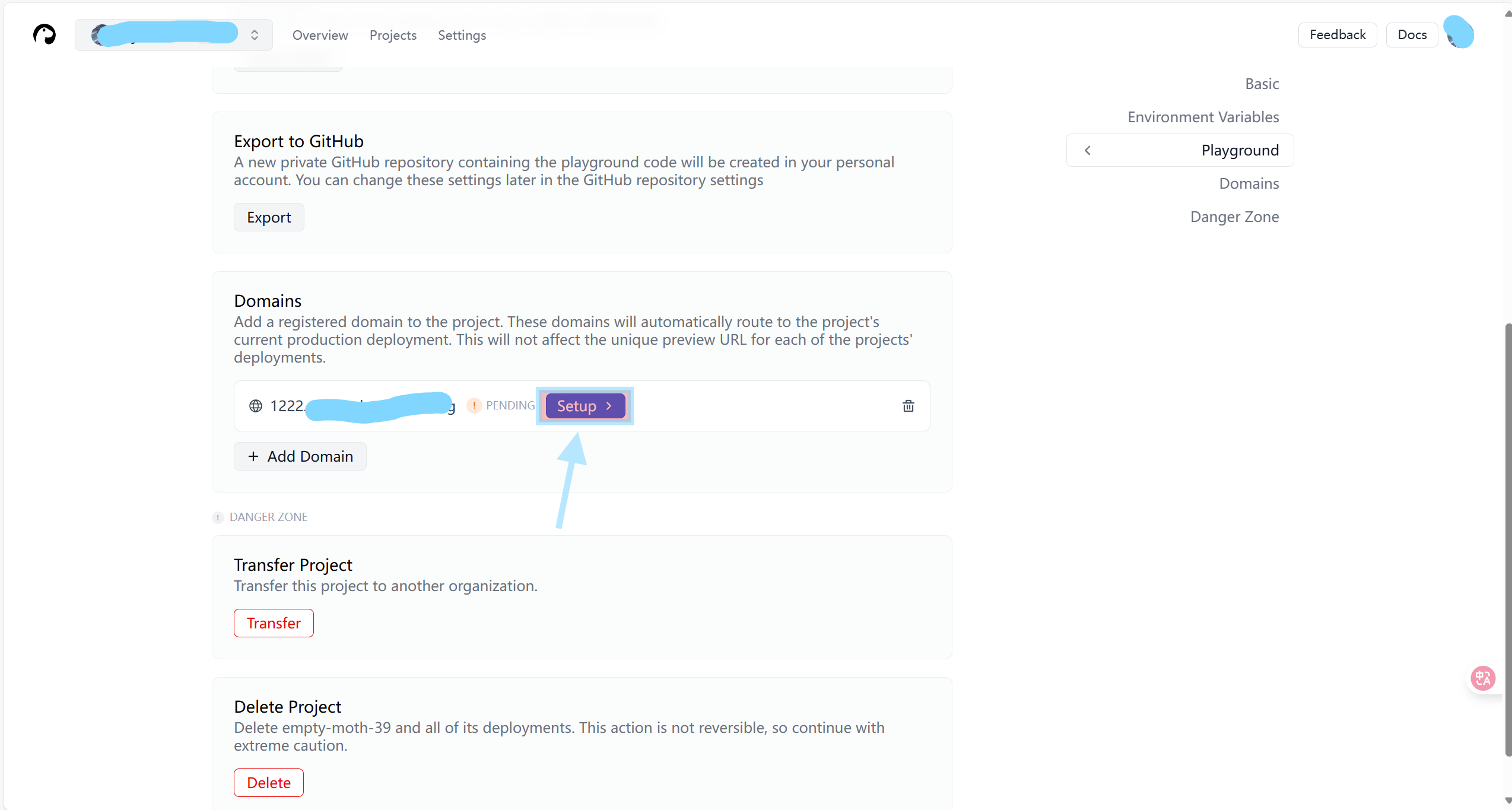Open the organization switcher dropdown

[174, 35]
